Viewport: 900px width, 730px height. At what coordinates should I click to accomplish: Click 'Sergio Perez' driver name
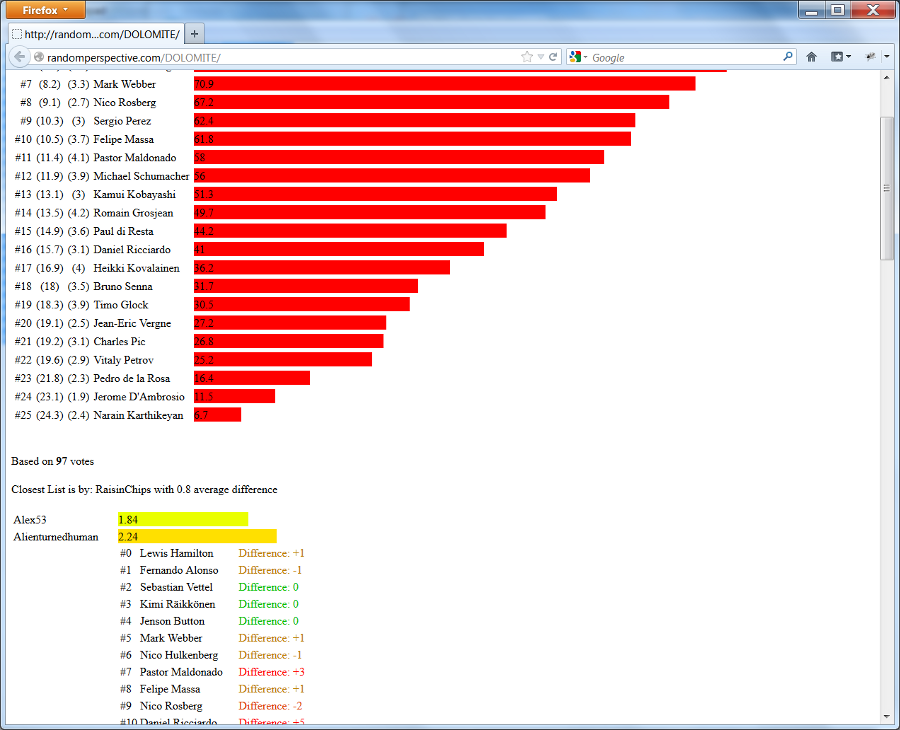(122, 121)
